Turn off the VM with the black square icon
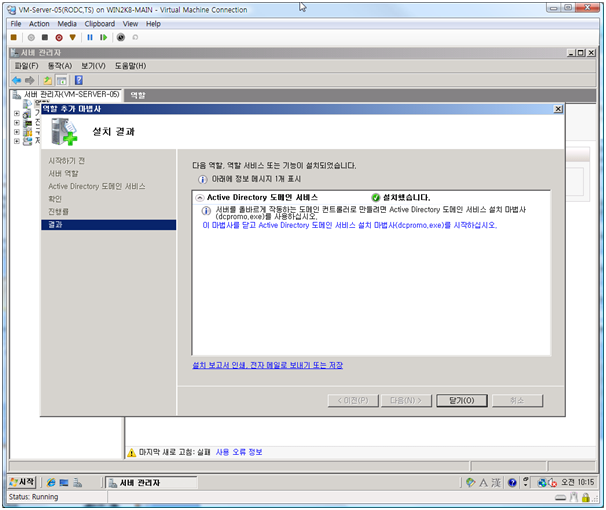Image resolution: width=606 pixels, height=510 pixels. tap(45, 37)
